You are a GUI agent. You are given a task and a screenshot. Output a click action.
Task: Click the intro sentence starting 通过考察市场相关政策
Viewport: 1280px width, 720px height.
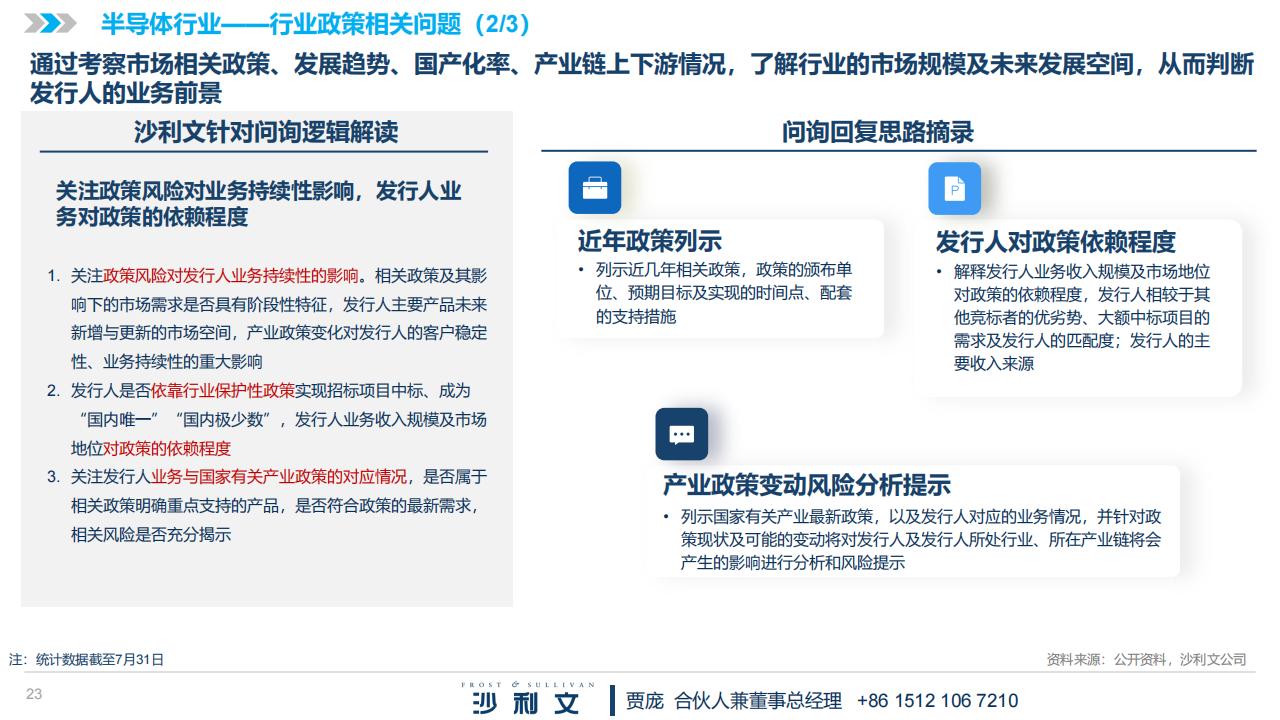[x=641, y=79]
